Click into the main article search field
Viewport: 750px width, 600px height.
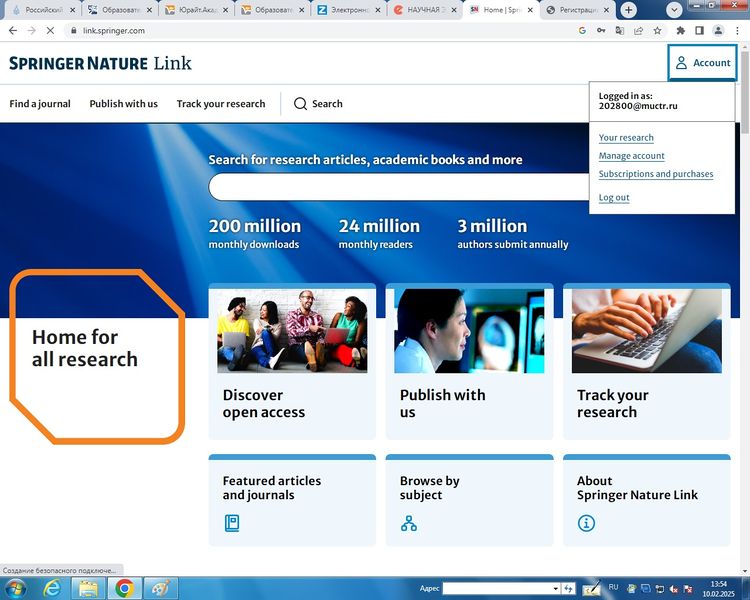click(x=399, y=187)
